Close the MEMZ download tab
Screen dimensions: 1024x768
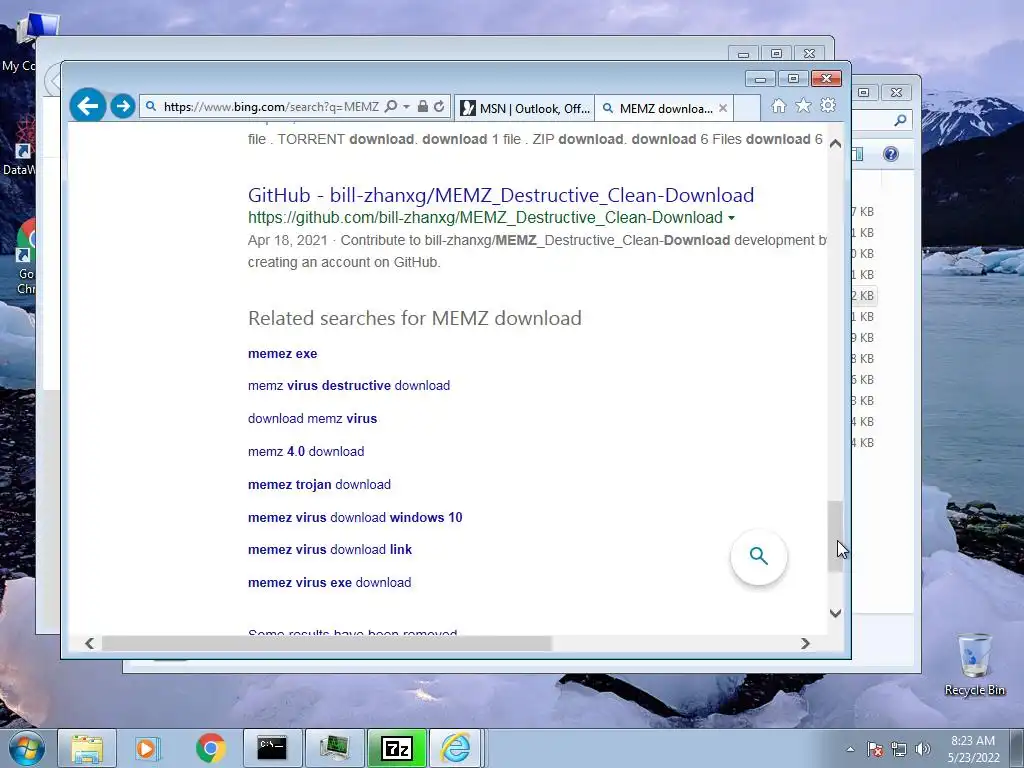[723, 108]
